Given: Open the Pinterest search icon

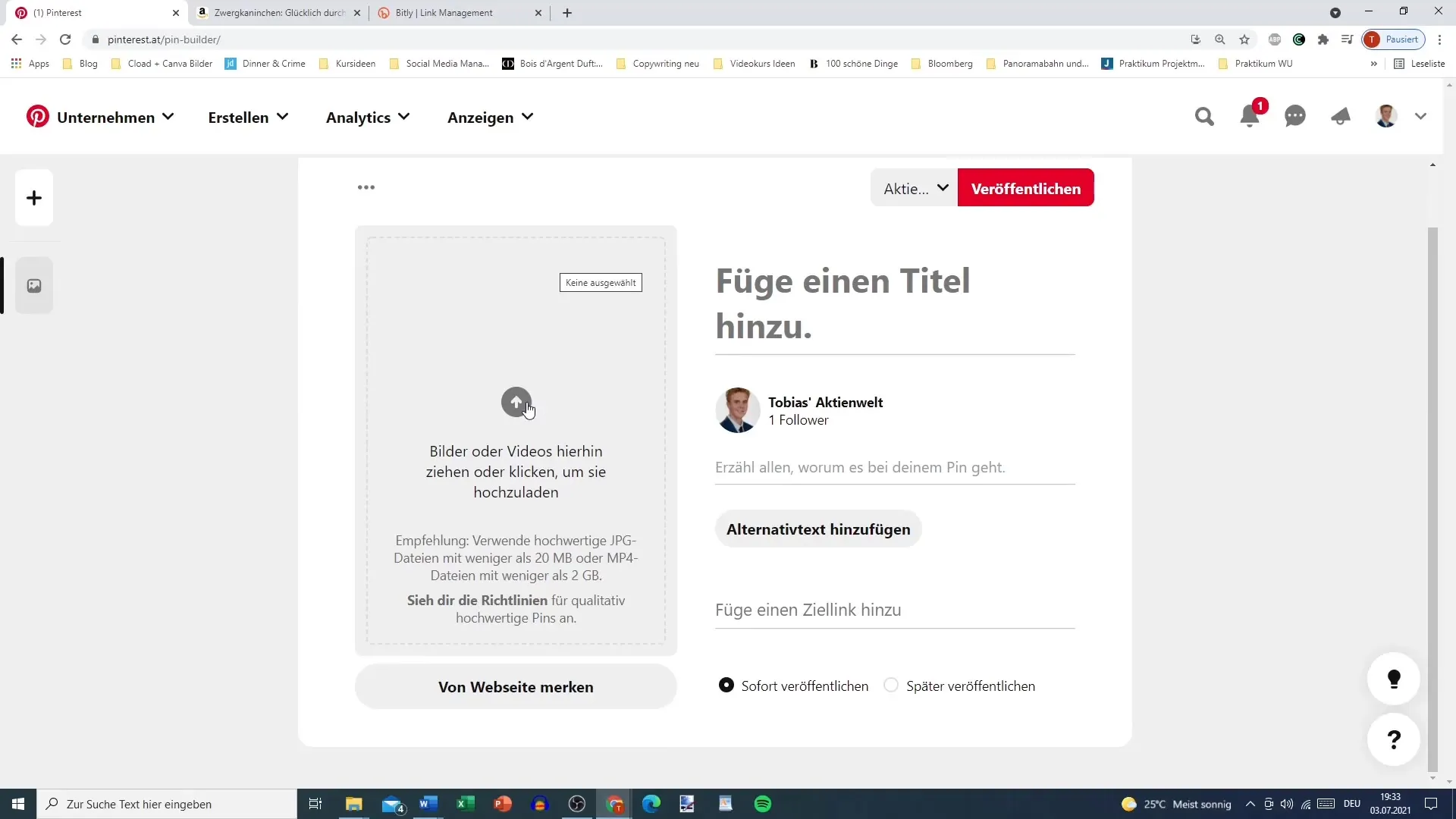Looking at the screenshot, I should click(1204, 117).
